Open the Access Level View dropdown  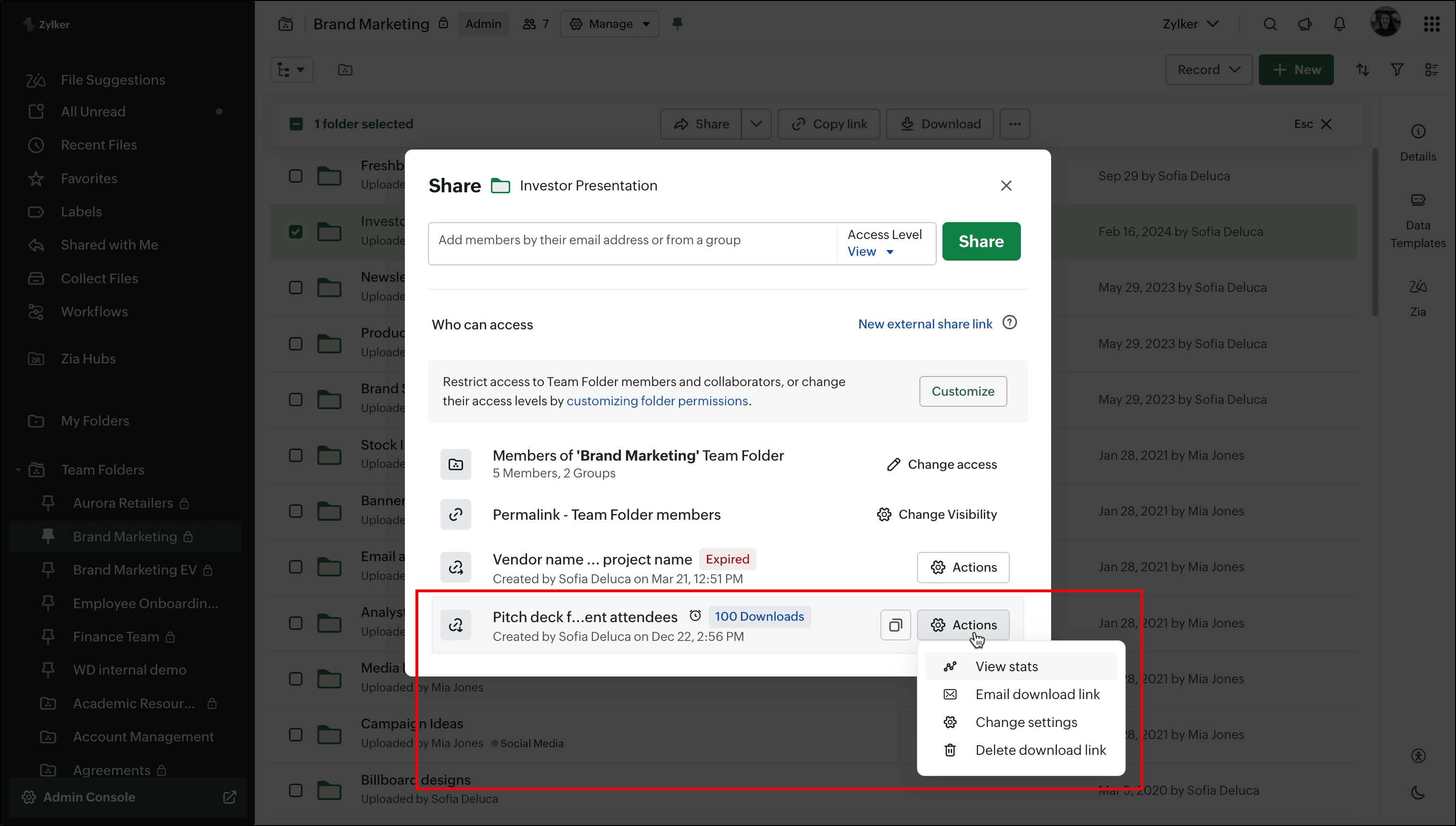(871, 251)
